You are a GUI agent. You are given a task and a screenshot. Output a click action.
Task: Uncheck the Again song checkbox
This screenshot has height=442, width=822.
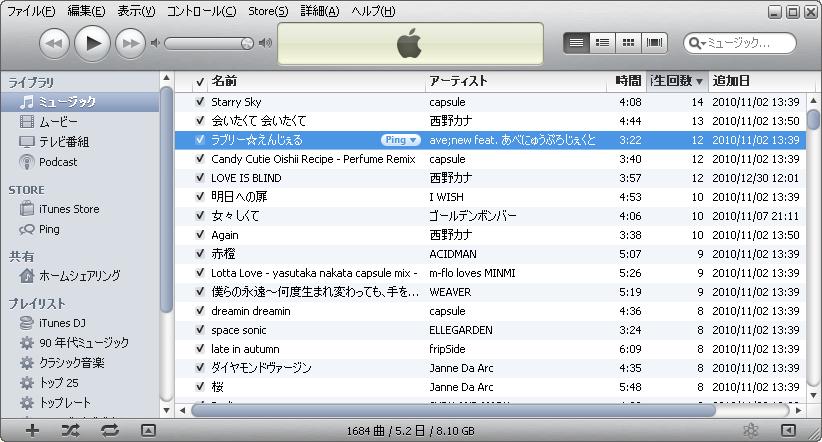(x=200, y=235)
